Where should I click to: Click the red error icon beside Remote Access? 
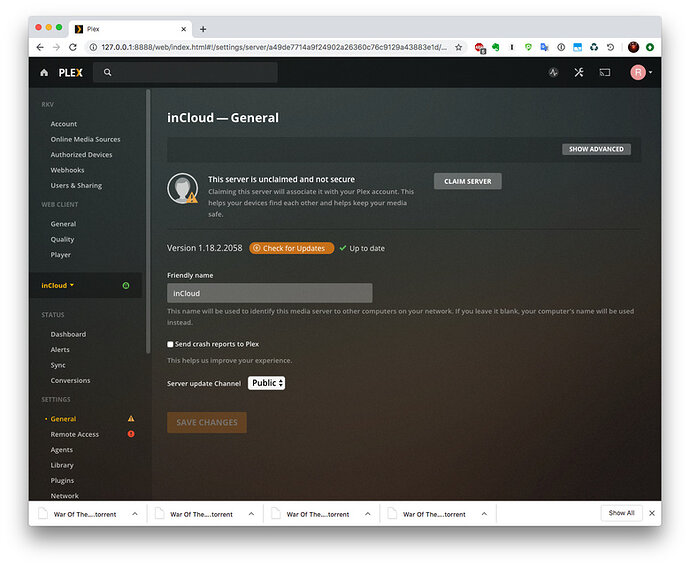[x=131, y=434]
